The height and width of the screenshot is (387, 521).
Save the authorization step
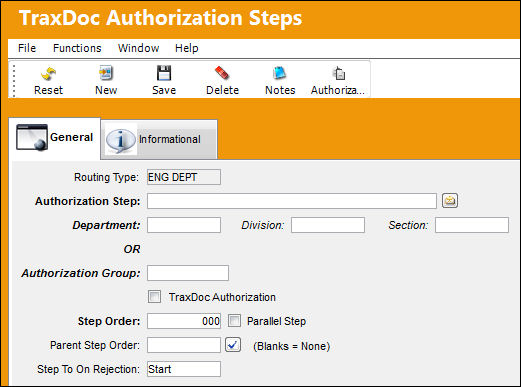[164, 81]
